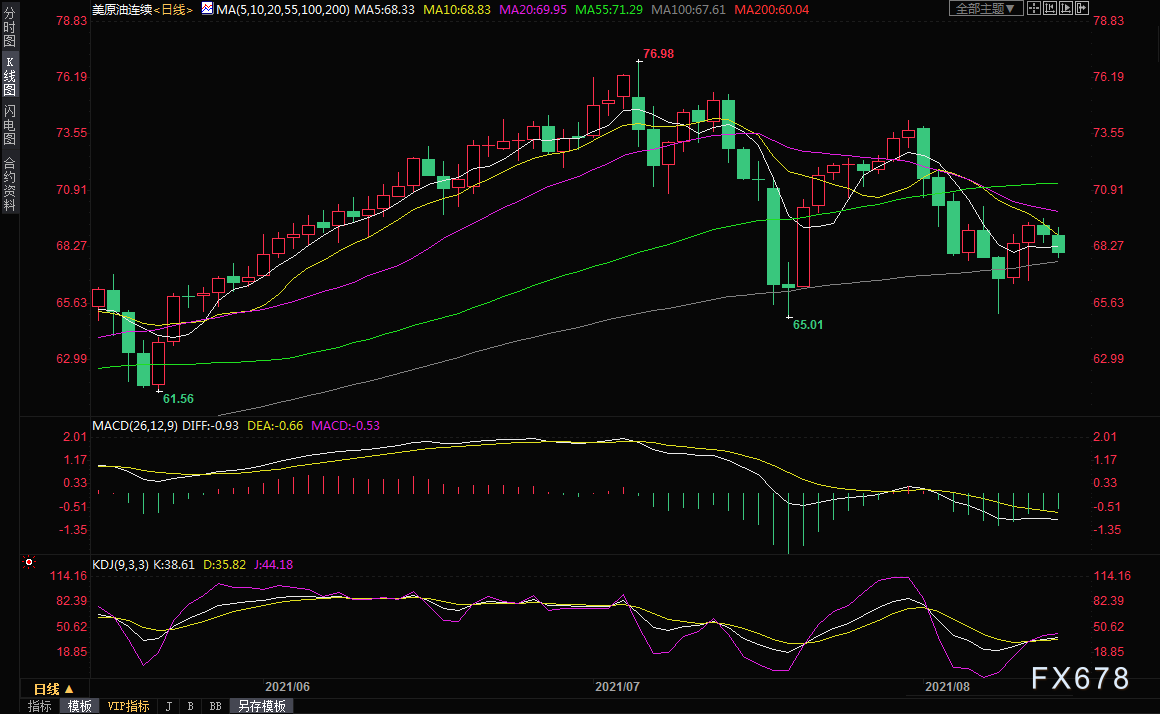
Task: Click the 61.56 low price label
Action: (178, 399)
